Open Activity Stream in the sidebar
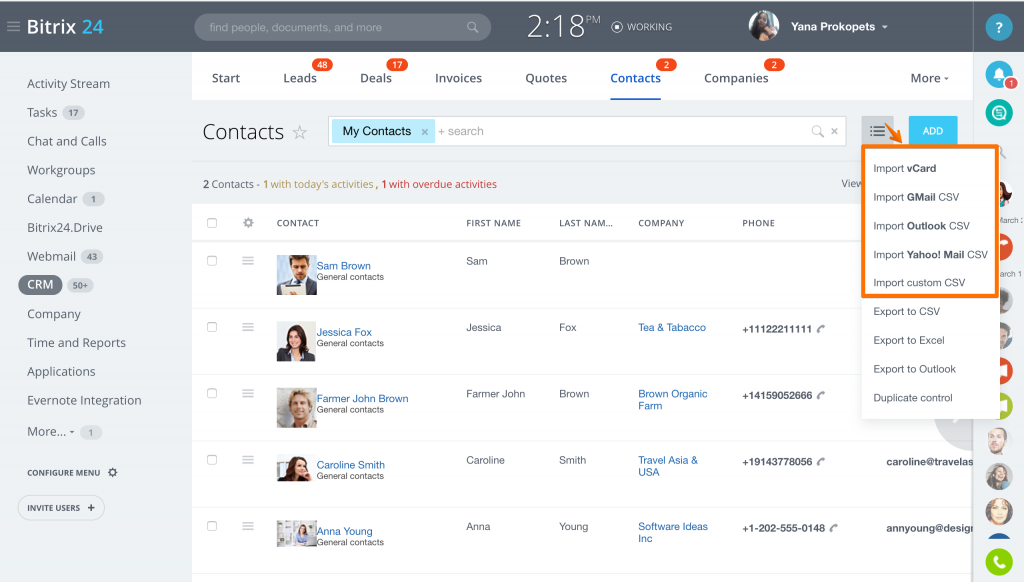Viewport: 1024px width, 582px height. pyautogui.click(x=69, y=84)
